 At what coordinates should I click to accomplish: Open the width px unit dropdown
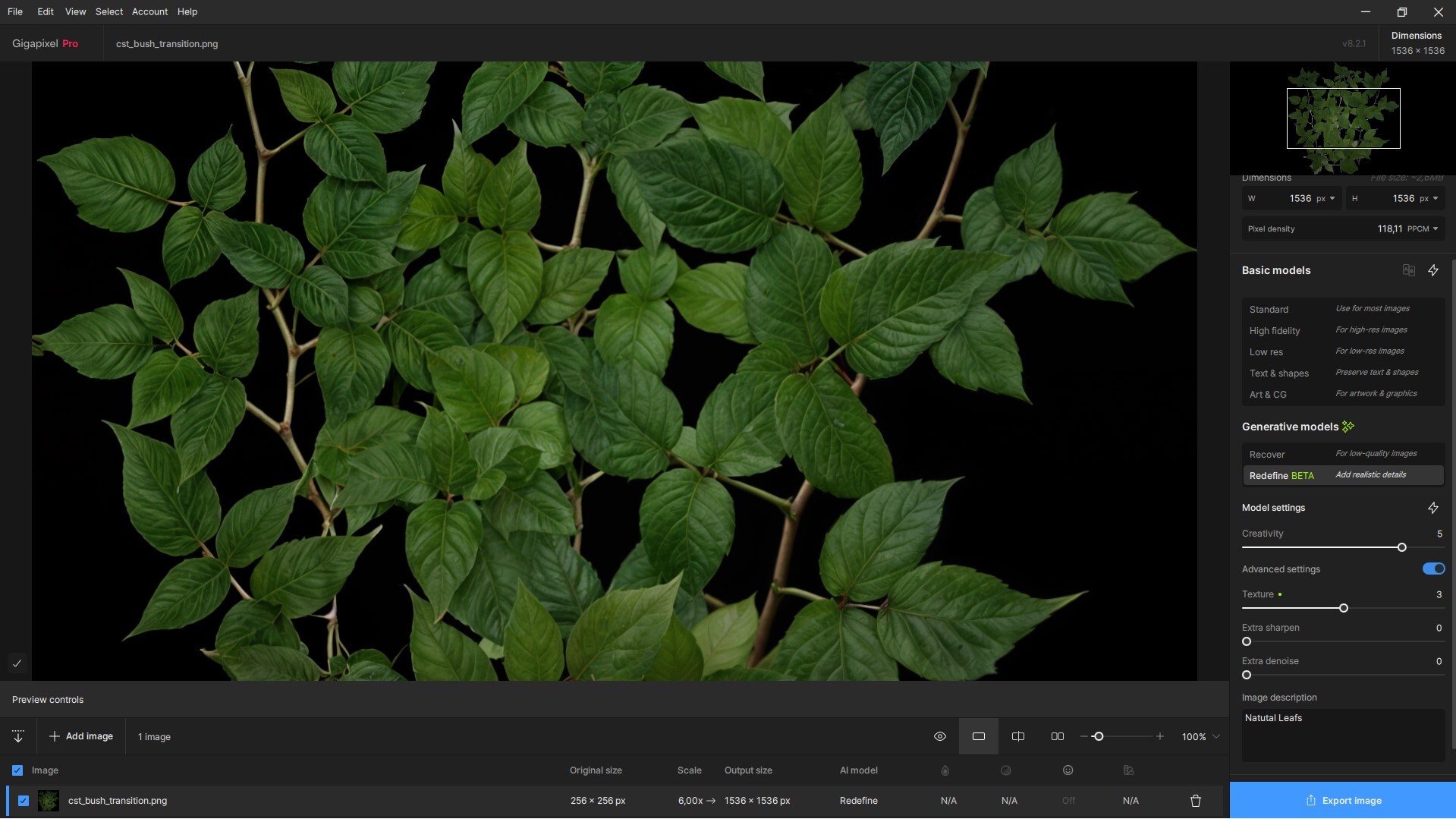(1325, 198)
